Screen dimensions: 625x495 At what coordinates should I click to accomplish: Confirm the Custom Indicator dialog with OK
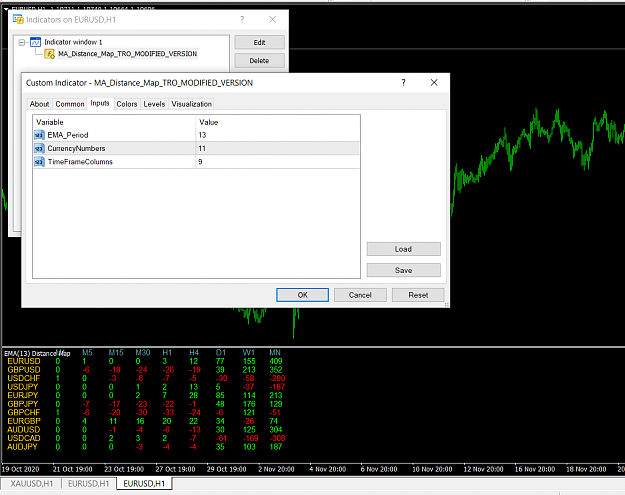[x=303, y=295]
